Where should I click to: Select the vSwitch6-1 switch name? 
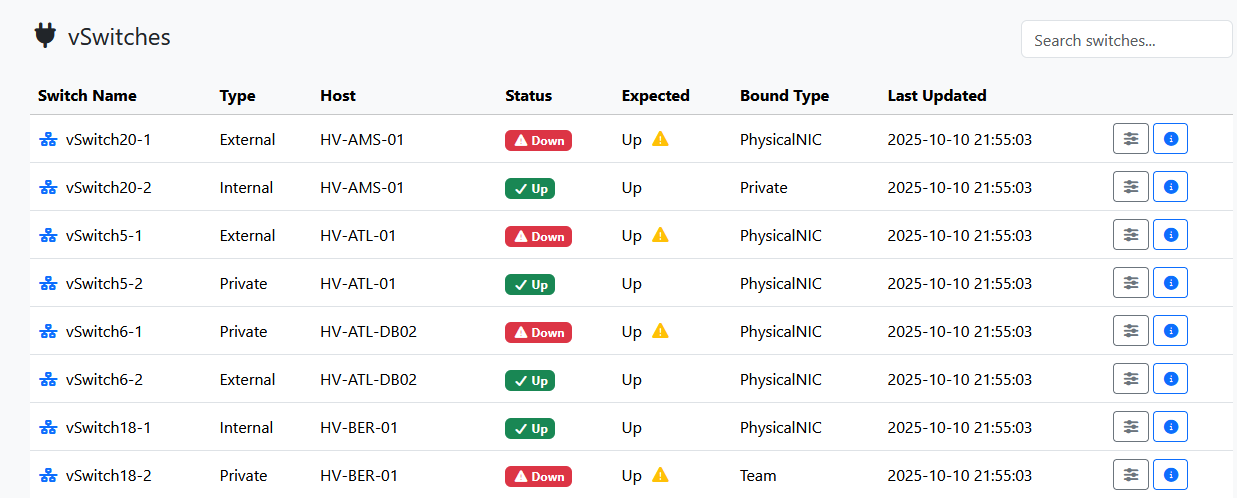(x=103, y=332)
